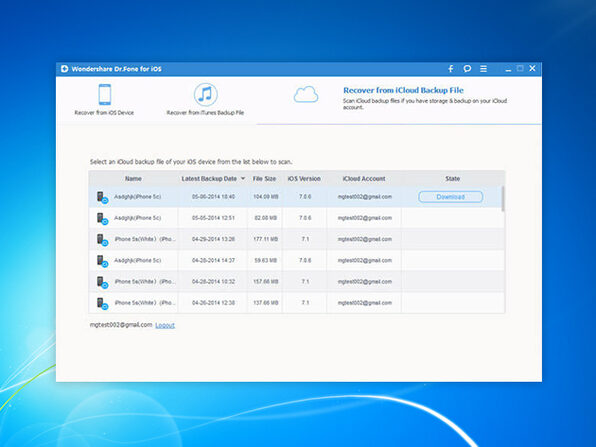Log out of mgtest002@gmail.com account
Screen dimensions: 596x447
[165, 325]
